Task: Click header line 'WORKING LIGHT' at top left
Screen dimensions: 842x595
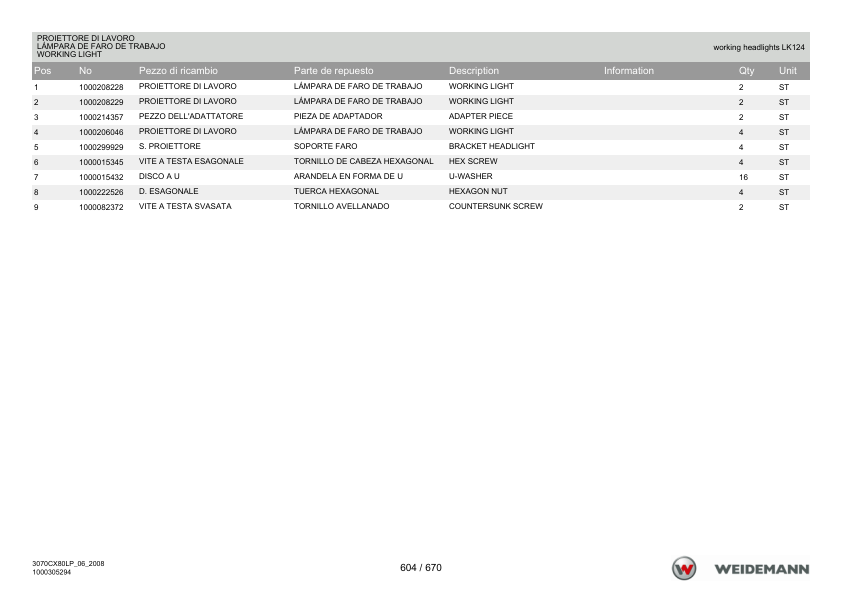Action: 69,54
